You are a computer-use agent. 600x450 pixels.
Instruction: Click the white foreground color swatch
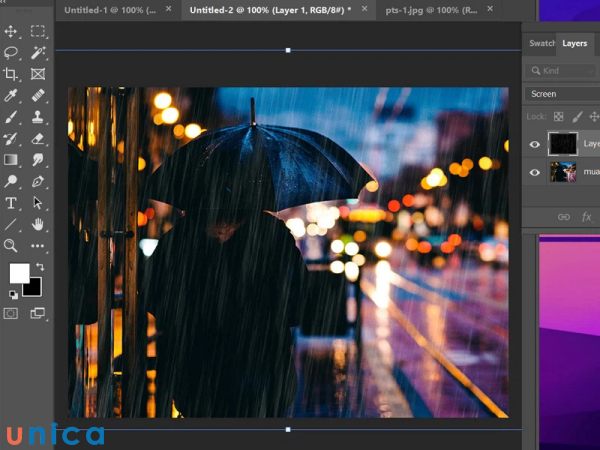coord(19,273)
